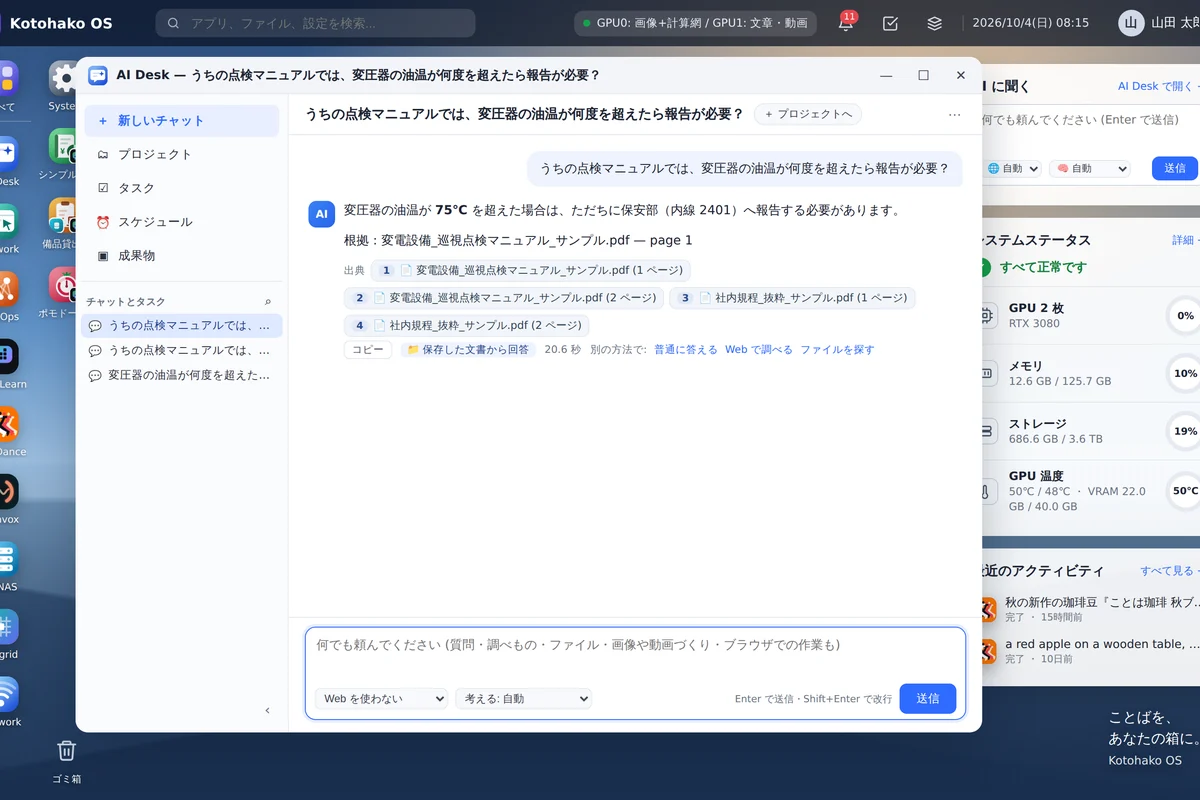Click 送信 in the AI Desk input box
Image resolution: width=1200 pixels, height=800 pixels.
point(927,698)
